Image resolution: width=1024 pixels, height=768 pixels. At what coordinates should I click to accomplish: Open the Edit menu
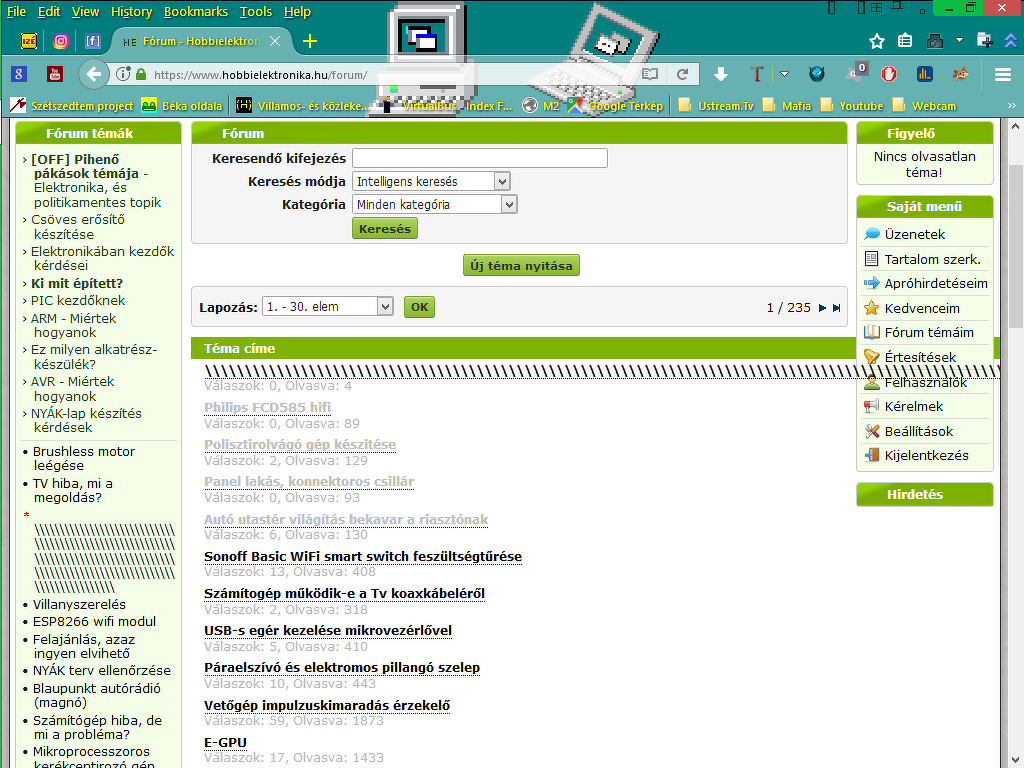pyautogui.click(x=49, y=12)
